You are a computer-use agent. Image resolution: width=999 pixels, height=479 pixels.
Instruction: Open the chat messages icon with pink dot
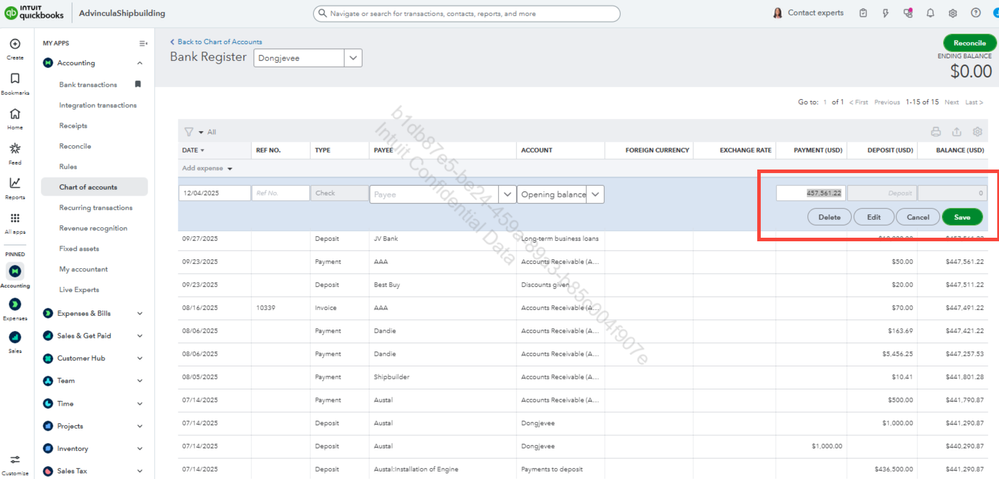click(908, 13)
